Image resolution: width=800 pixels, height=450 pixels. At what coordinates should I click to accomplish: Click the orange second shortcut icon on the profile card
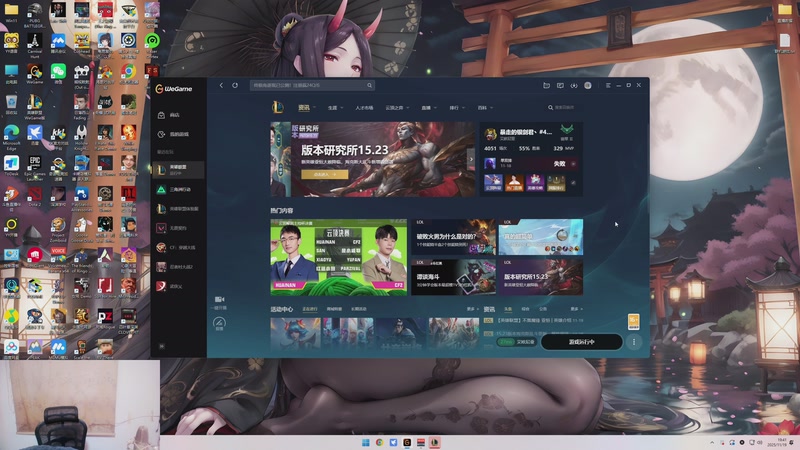(x=514, y=183)
